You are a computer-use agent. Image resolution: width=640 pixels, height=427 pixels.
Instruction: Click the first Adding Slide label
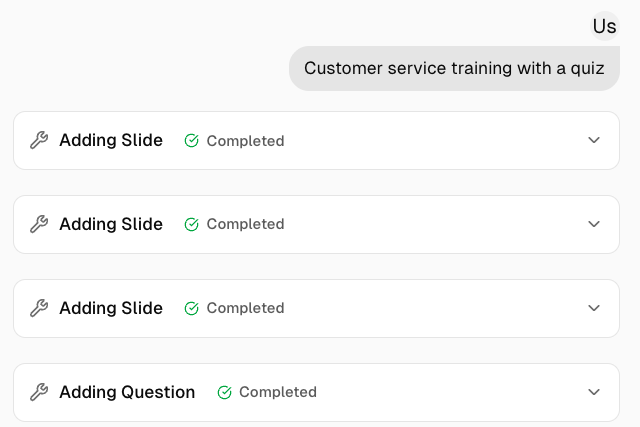point(110,141)
